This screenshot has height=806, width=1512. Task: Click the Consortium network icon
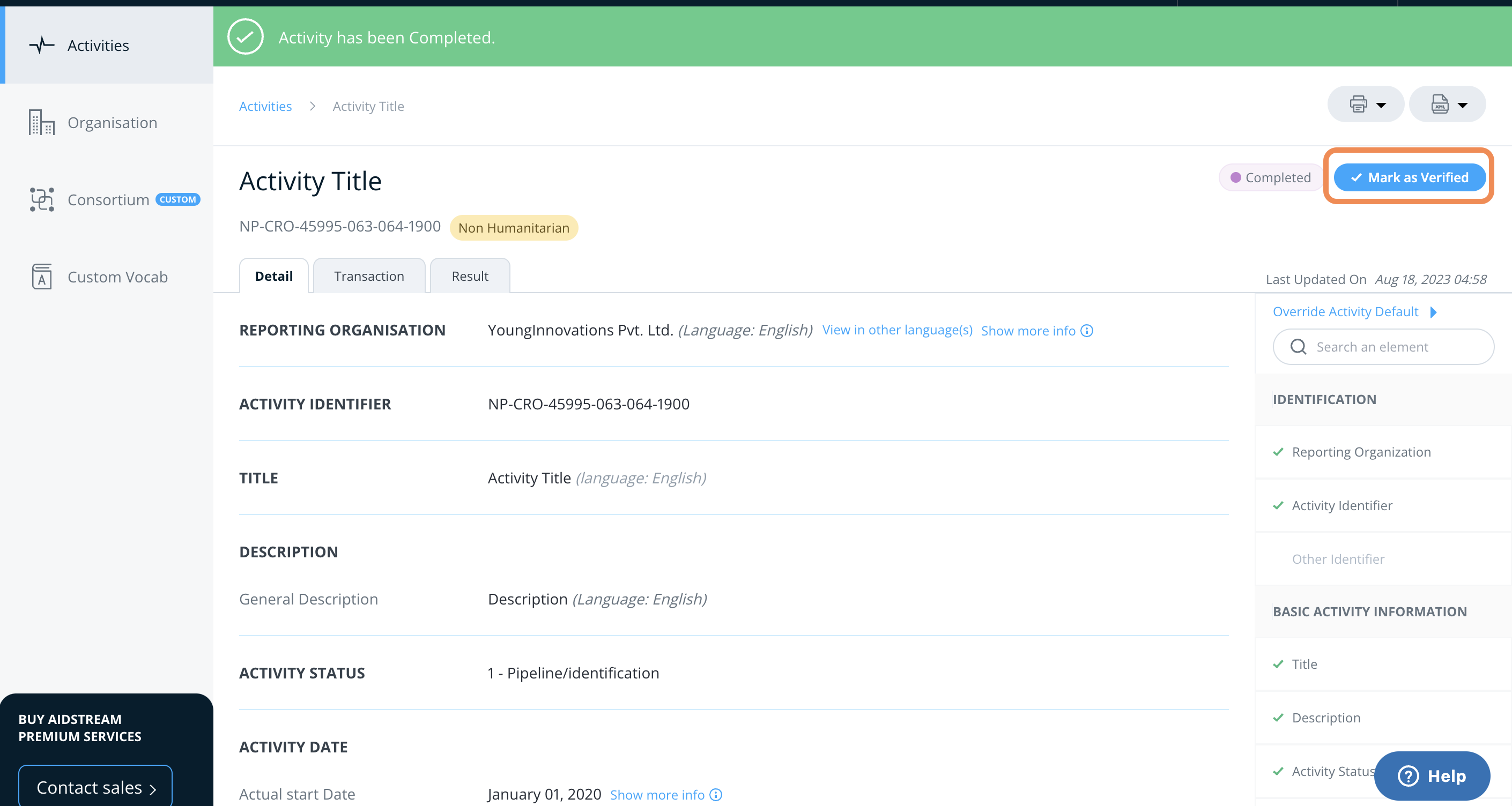click(x=42, y=199)
